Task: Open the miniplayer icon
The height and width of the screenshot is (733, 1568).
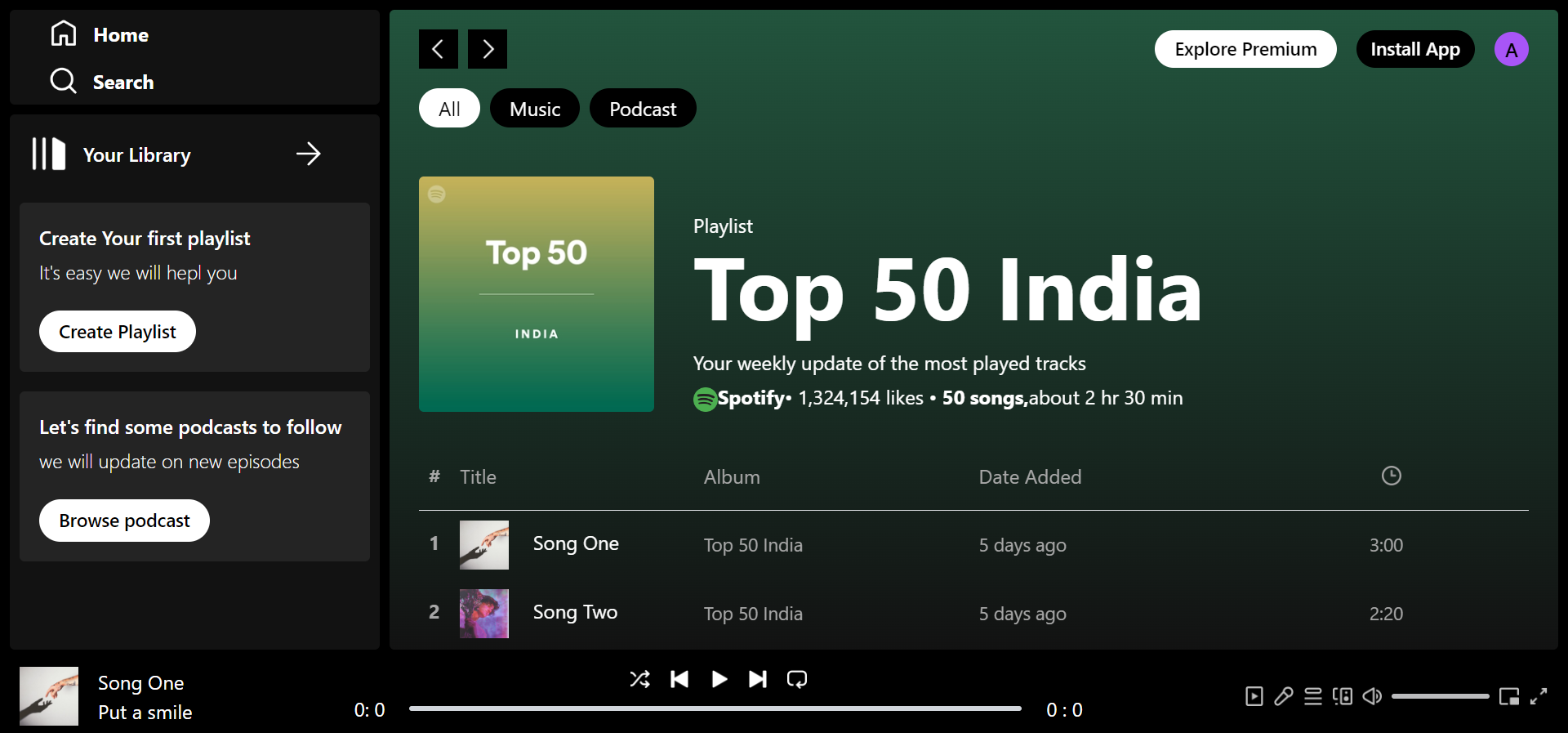Action: 1509,696
